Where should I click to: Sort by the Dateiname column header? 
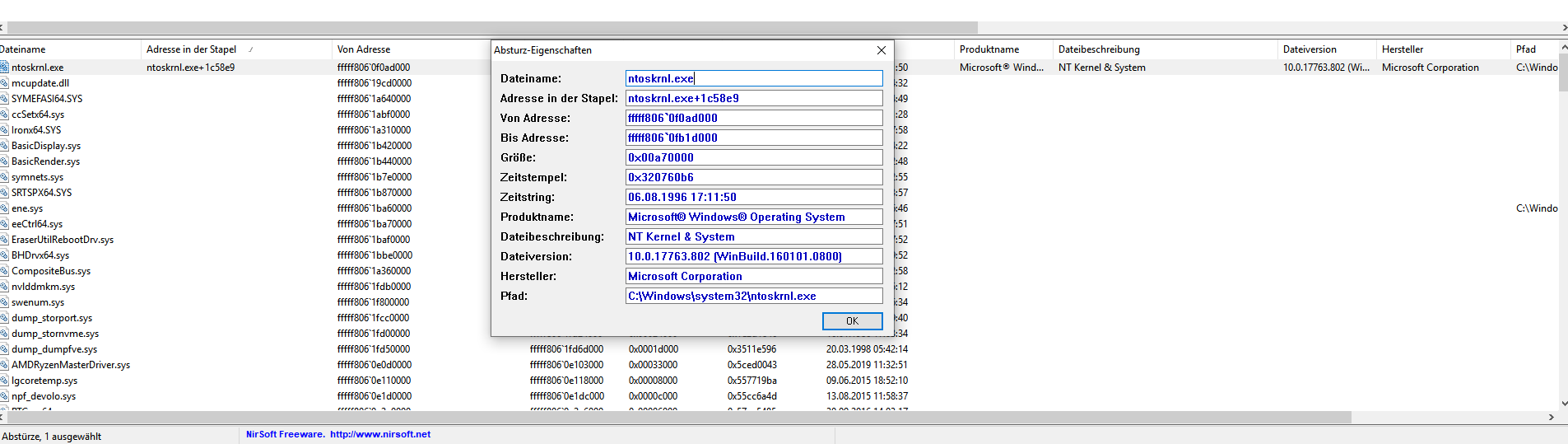pyautogui.click(x=70, y=49)
